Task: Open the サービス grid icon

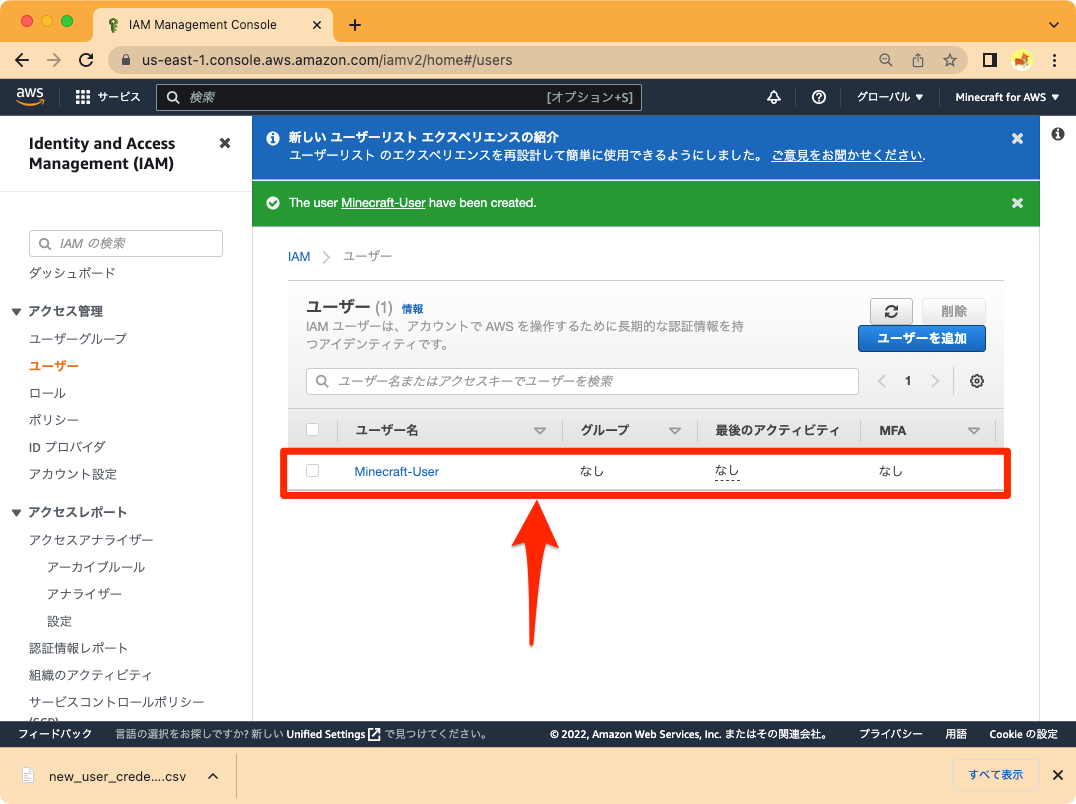Action: coord(82,96)
